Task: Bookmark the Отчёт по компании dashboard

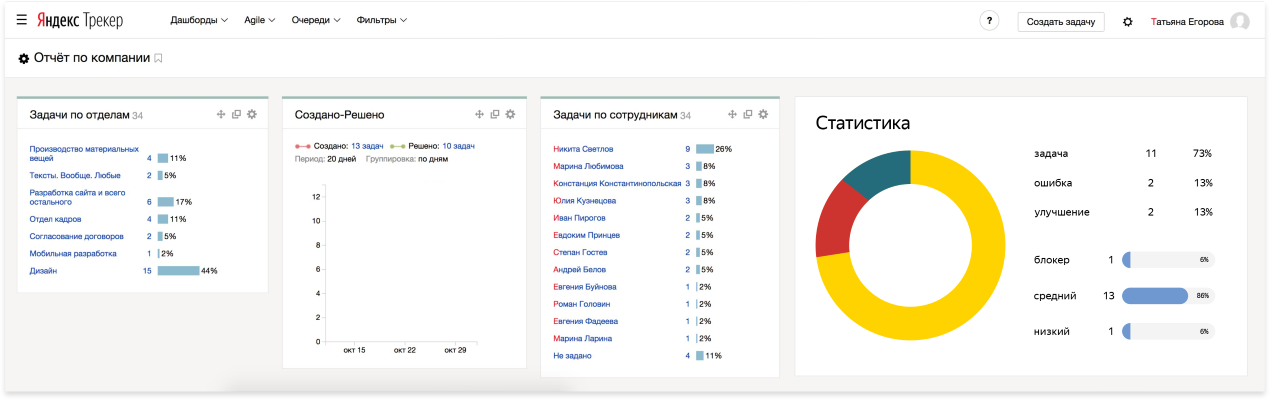Action: point(158,59)
